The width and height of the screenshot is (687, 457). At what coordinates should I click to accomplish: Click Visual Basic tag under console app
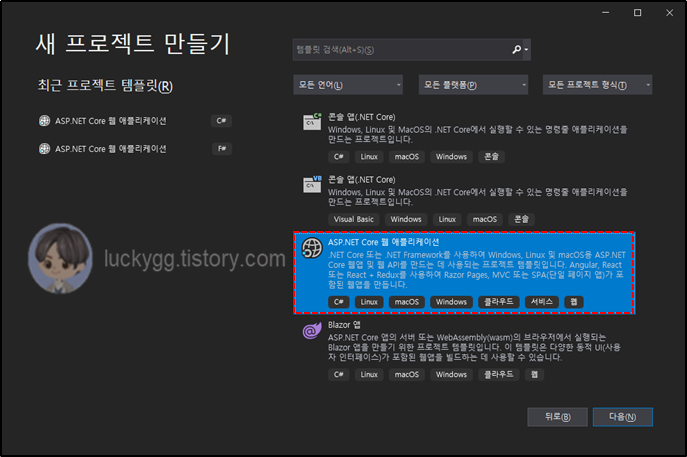354,219
